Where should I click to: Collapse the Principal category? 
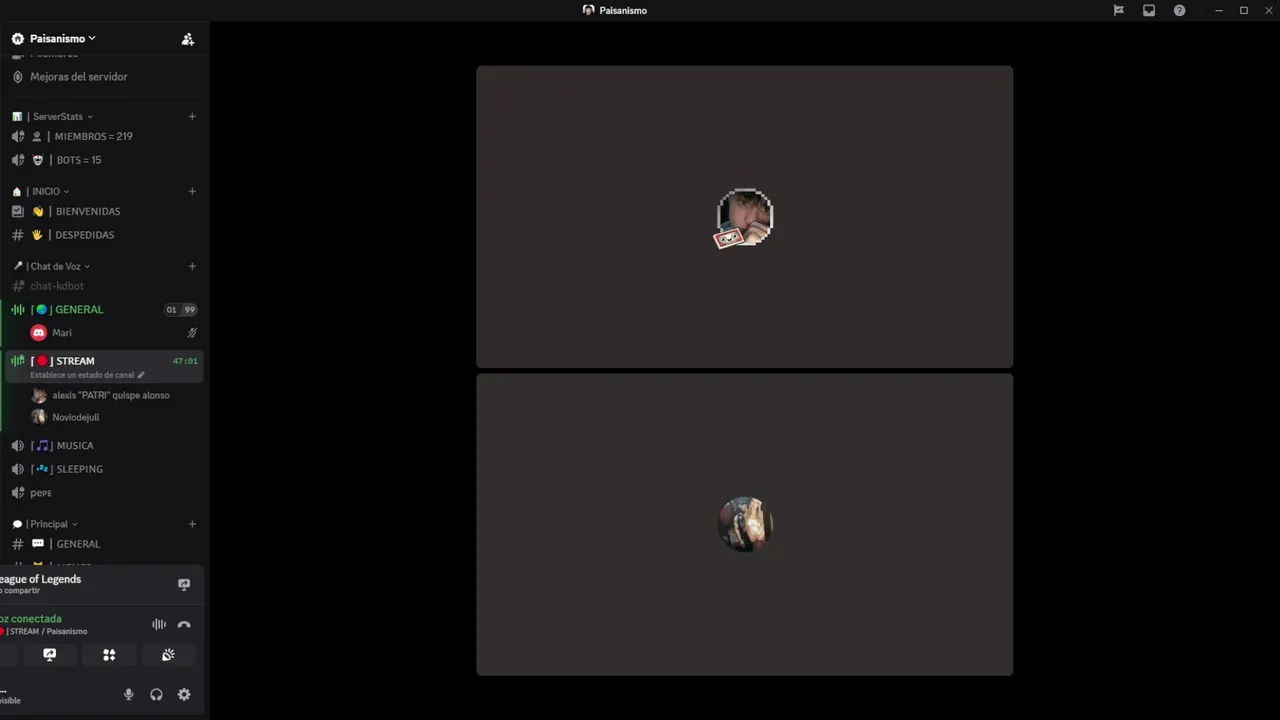54,524
